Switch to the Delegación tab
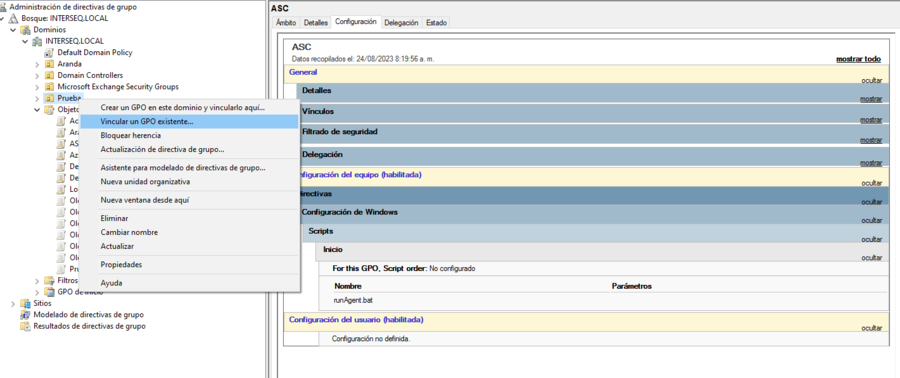The width and height of the screenshot is (900, 378). 401,23
